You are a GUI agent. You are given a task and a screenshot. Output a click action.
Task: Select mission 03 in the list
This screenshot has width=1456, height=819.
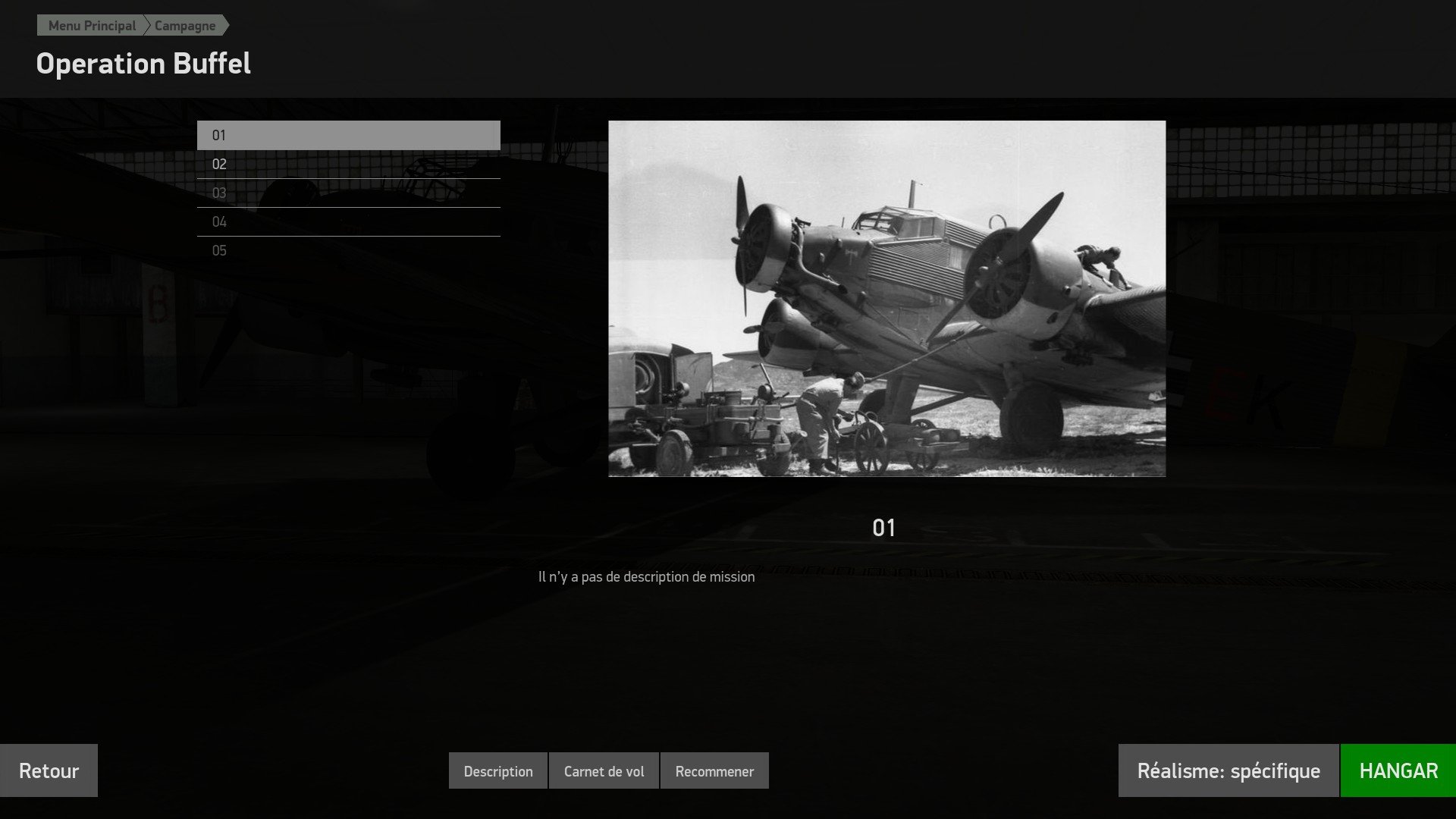coord(349,193)
